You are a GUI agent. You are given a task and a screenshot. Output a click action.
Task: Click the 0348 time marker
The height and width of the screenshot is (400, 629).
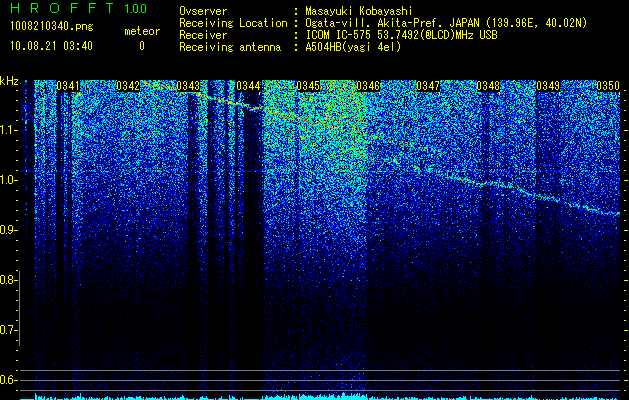[488, 86]
